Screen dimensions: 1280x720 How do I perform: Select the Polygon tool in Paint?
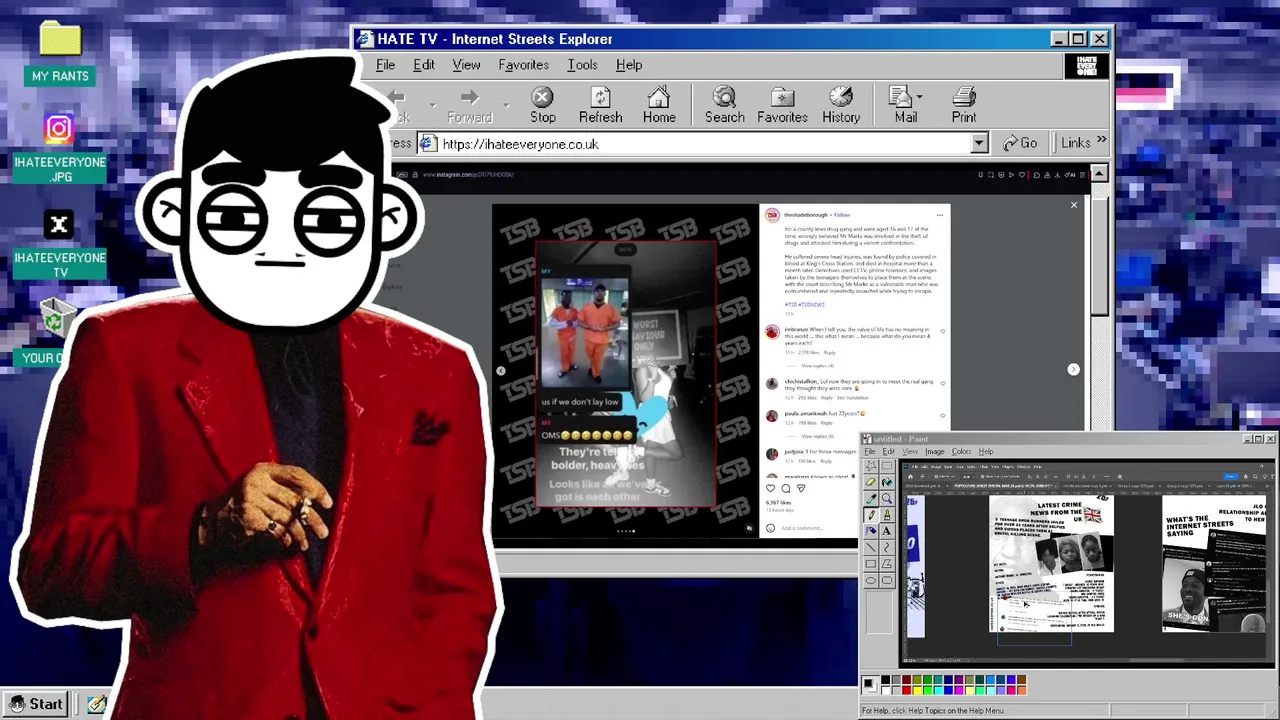[x=887, y=564]
